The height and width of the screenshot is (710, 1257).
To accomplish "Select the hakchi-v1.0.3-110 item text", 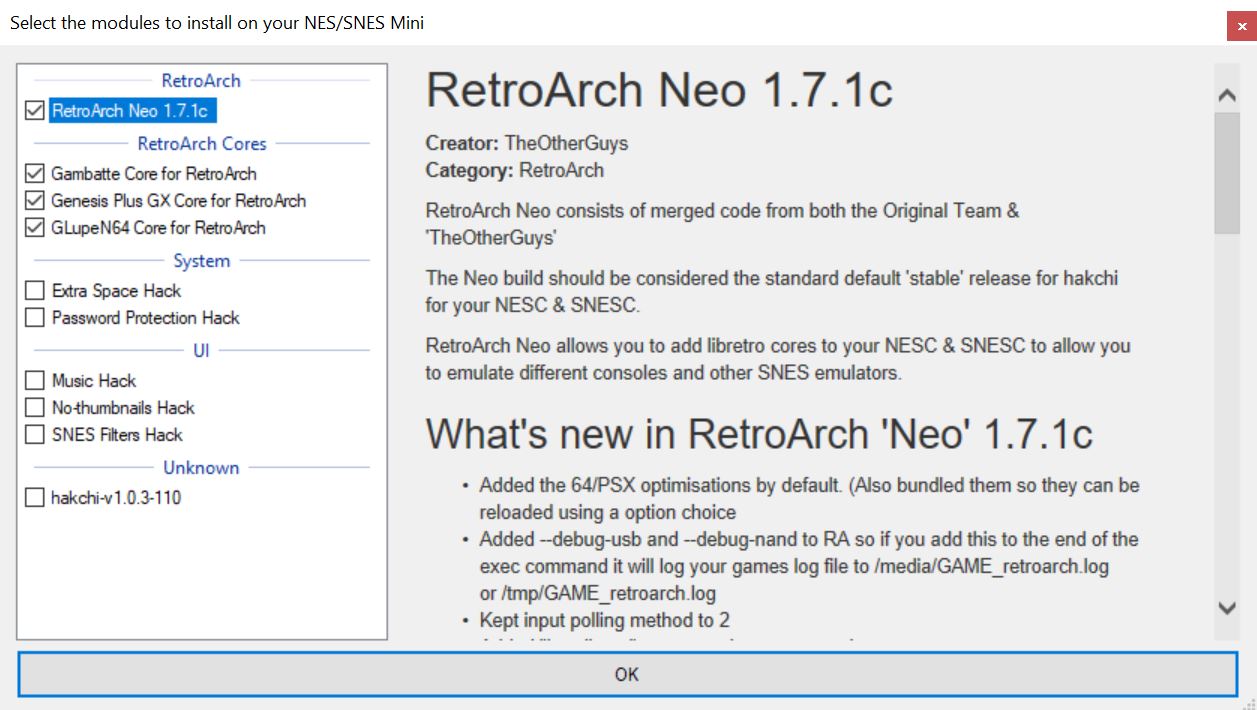I will (x=116, y=498).
